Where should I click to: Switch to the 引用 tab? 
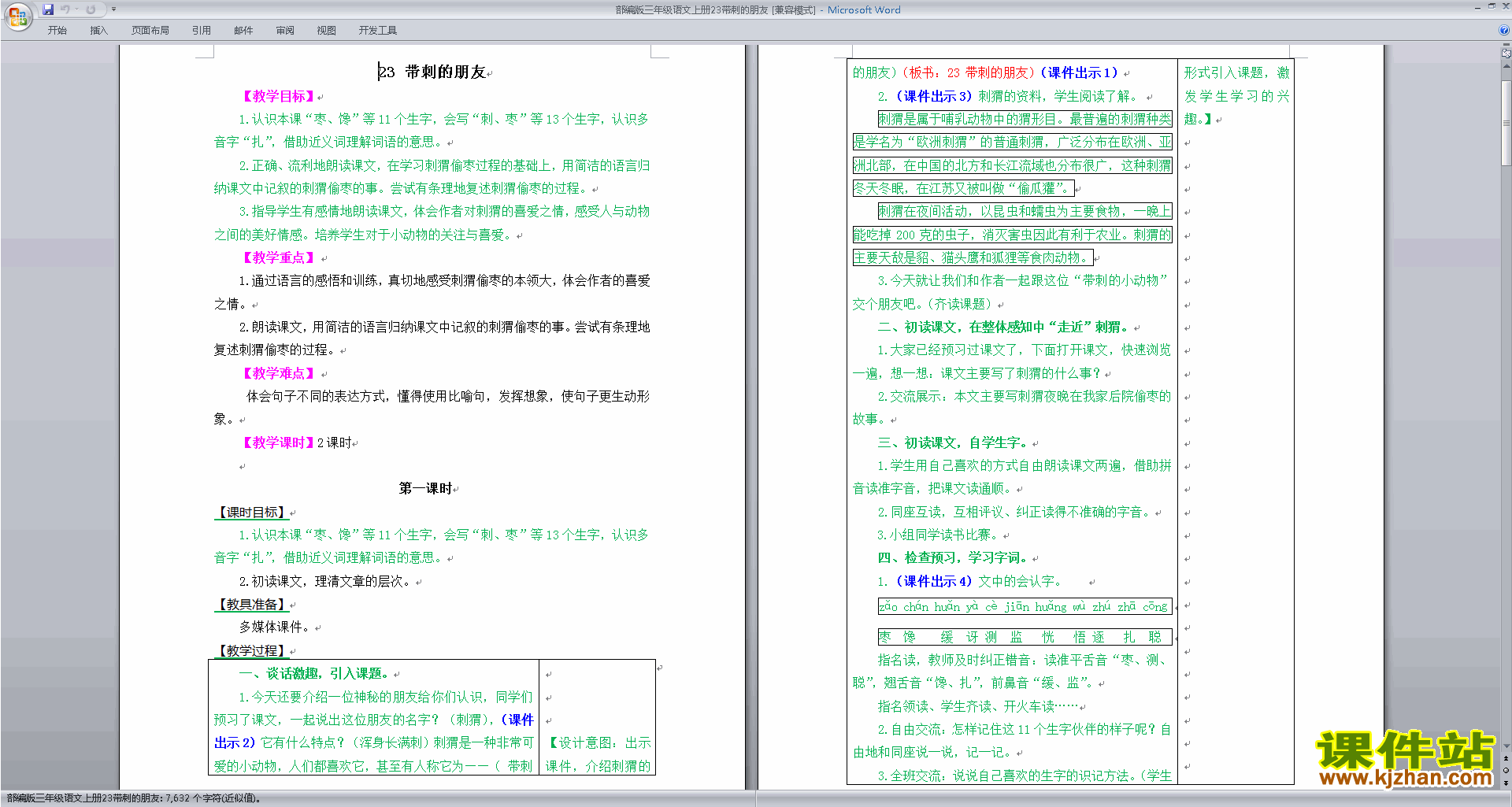202,30
